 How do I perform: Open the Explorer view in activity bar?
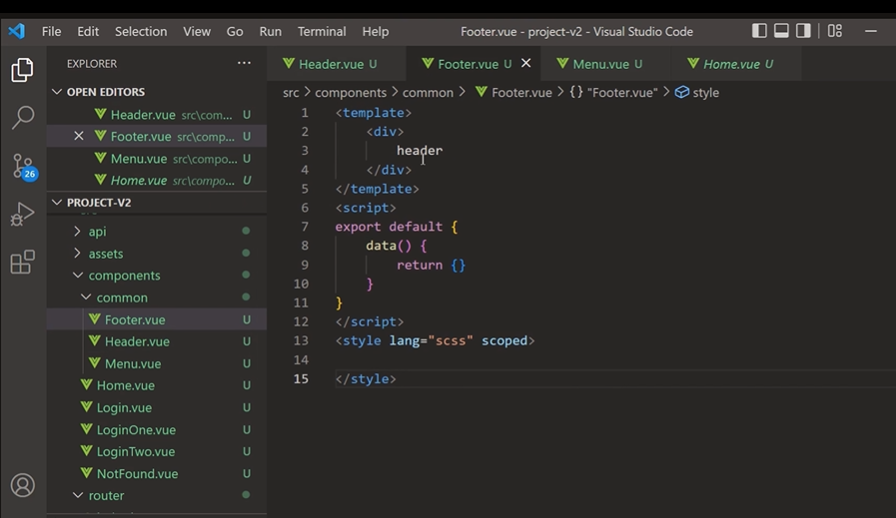pos(22,70)
